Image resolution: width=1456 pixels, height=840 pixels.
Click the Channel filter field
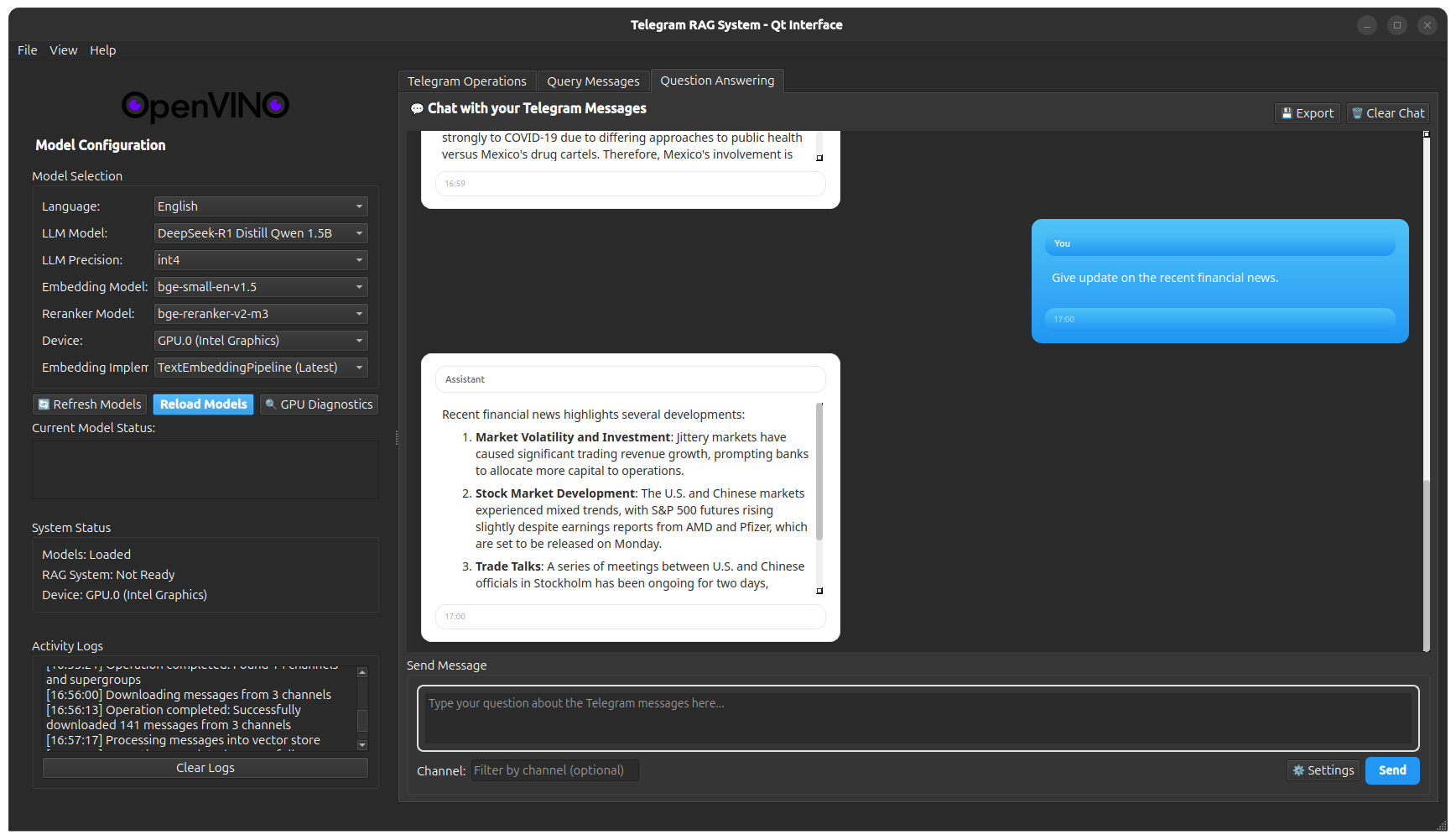(x=554, y=770)
